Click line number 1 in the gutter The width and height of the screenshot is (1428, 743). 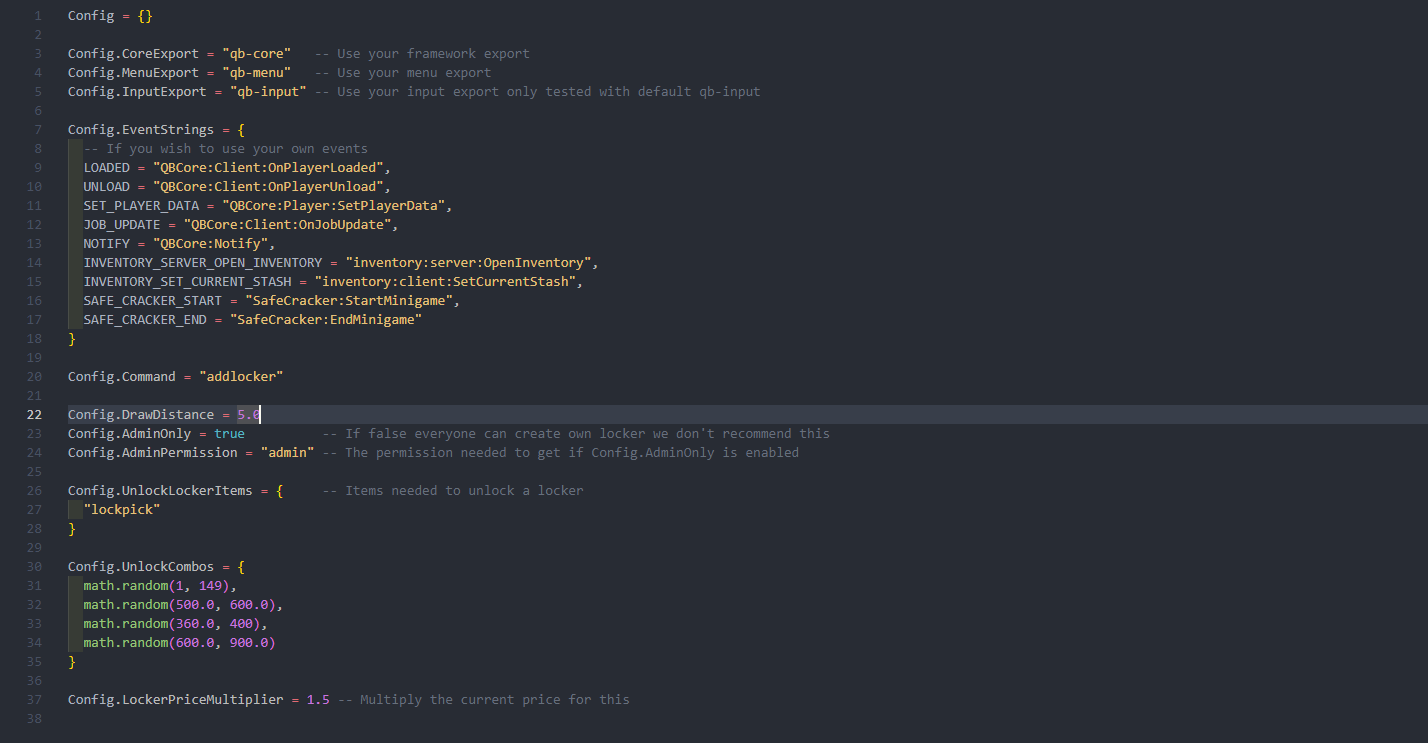click(38, 16)
